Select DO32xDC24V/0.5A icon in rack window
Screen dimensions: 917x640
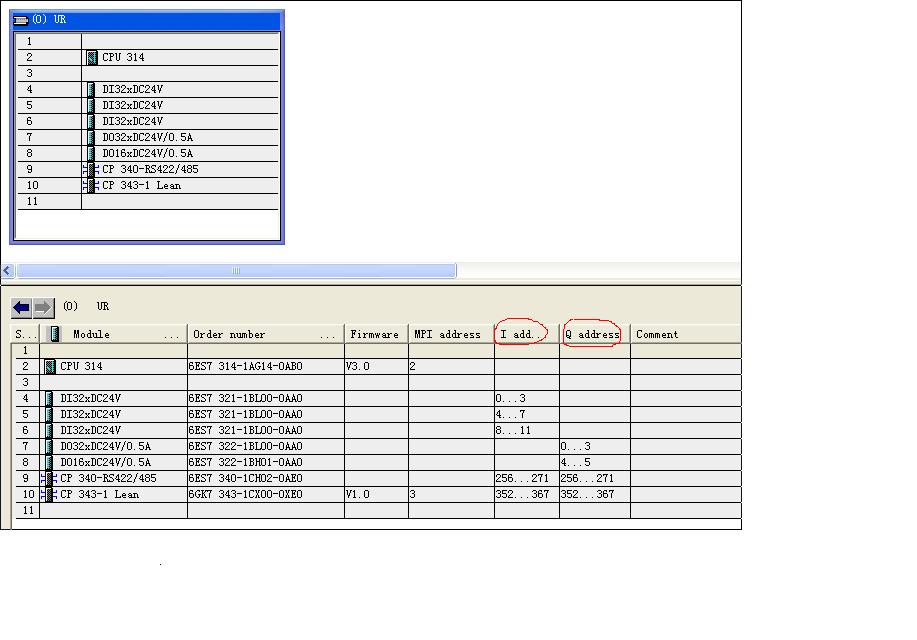(x=91, y=137)
